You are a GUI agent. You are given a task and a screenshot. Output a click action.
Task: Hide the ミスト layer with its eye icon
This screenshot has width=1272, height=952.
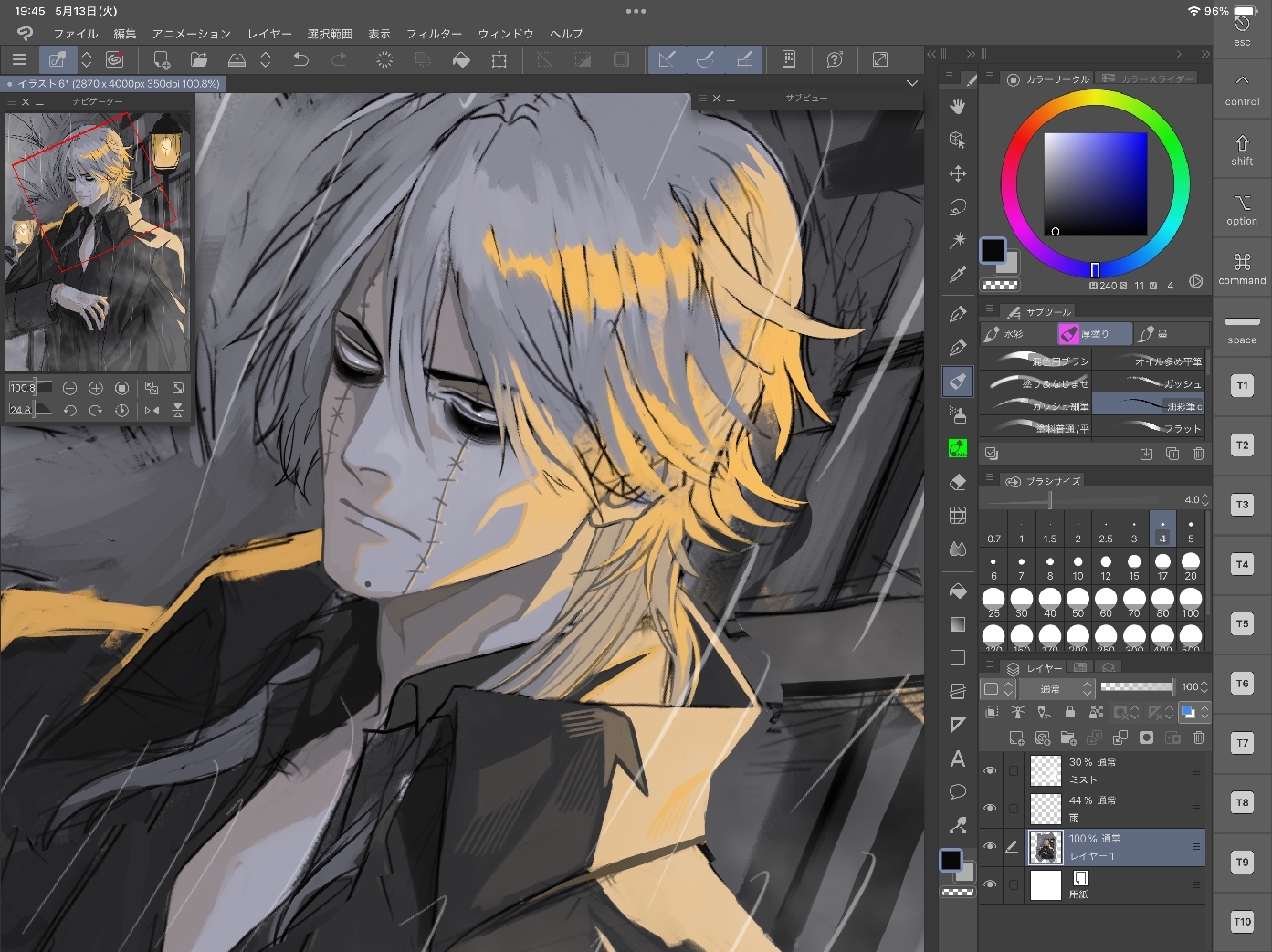pyautogui.click(x=990, y=771)
